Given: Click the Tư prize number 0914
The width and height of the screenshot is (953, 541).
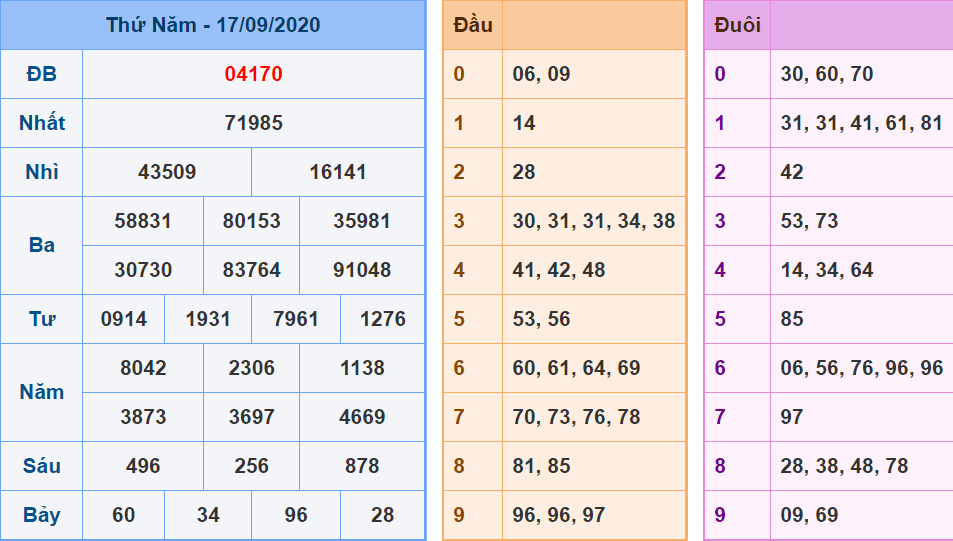Looking at the screenshot, I should point(124,319).
